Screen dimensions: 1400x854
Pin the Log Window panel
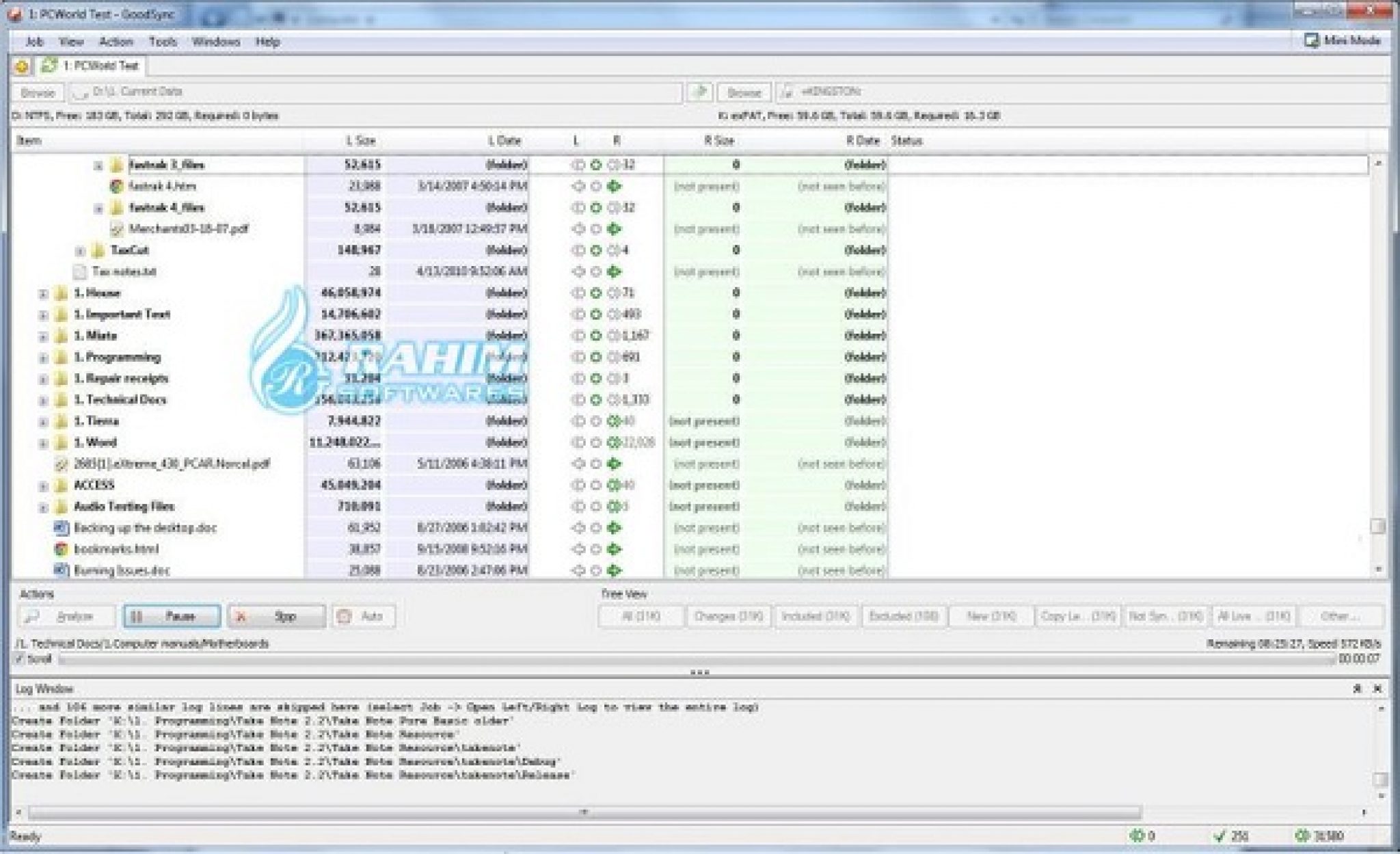pyautogui.click(x=1357, y=689)
